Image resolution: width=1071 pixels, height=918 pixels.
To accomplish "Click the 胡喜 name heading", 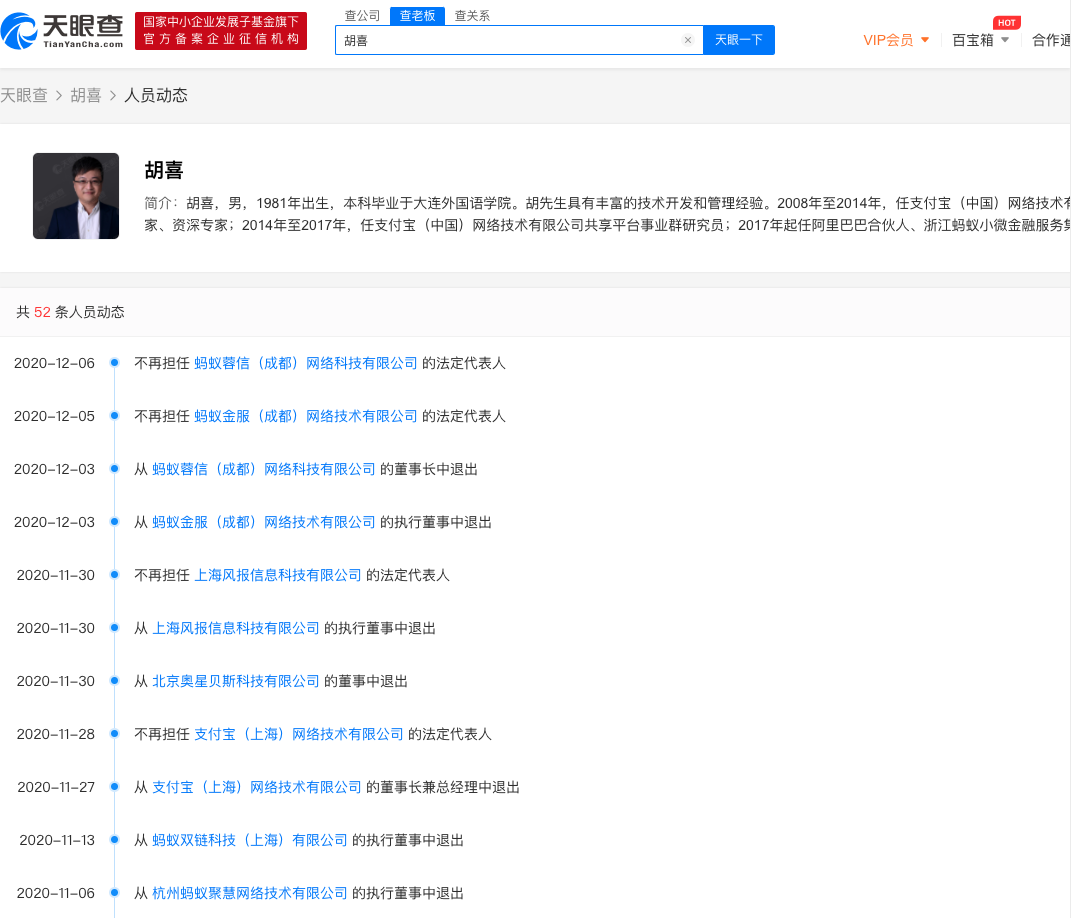I will pyautogui.click(x=164, y=170).
